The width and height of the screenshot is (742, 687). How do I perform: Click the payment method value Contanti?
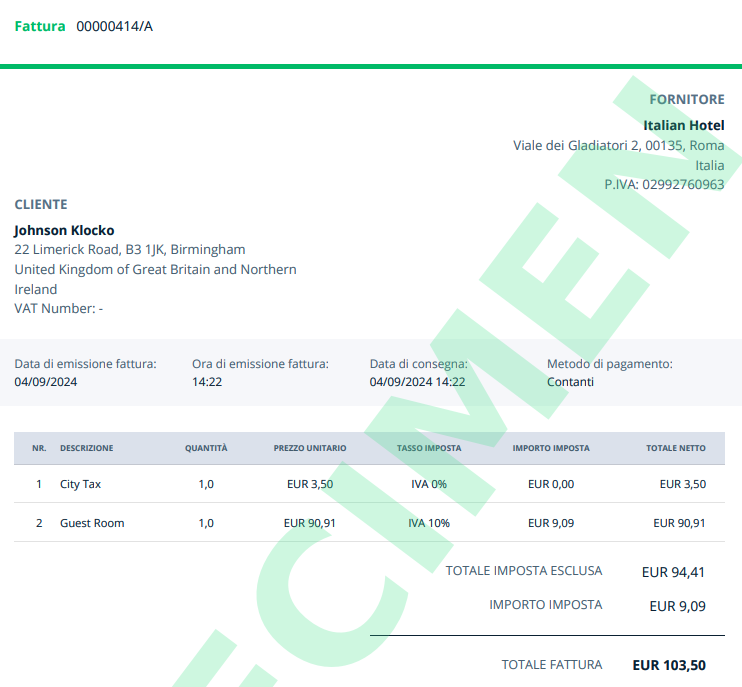pyautogui.click(x=570, y=382)
